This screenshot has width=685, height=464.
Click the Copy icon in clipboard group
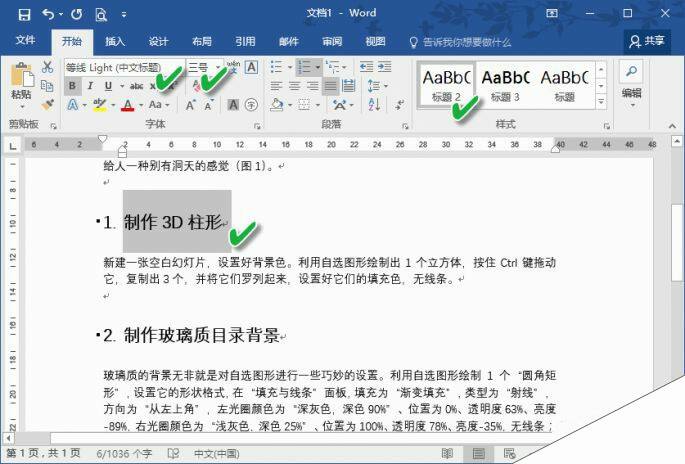point(47,86)
